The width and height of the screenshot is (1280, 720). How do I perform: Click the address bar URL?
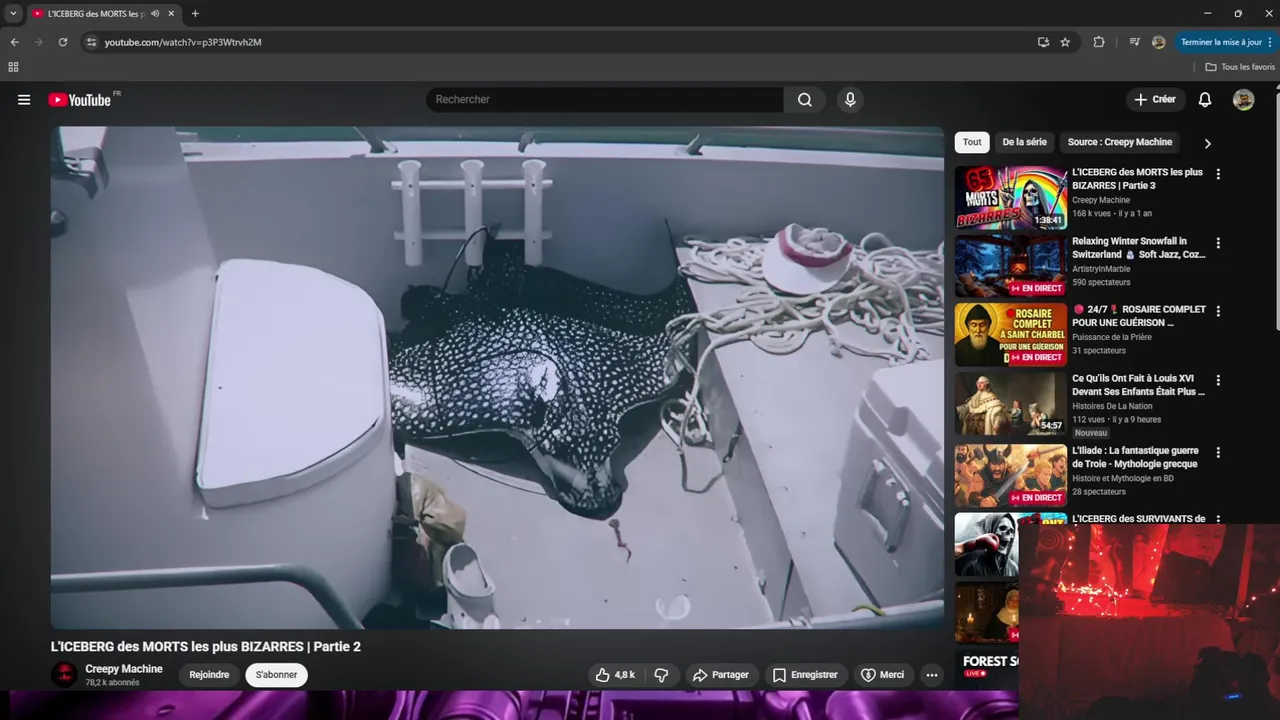coord(183,42)
